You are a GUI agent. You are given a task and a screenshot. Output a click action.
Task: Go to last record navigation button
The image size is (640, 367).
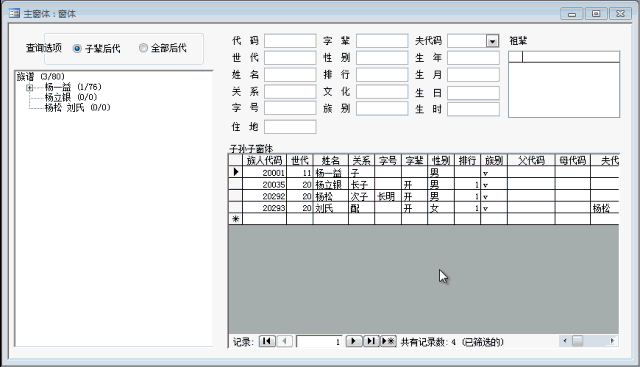[371, 341]
